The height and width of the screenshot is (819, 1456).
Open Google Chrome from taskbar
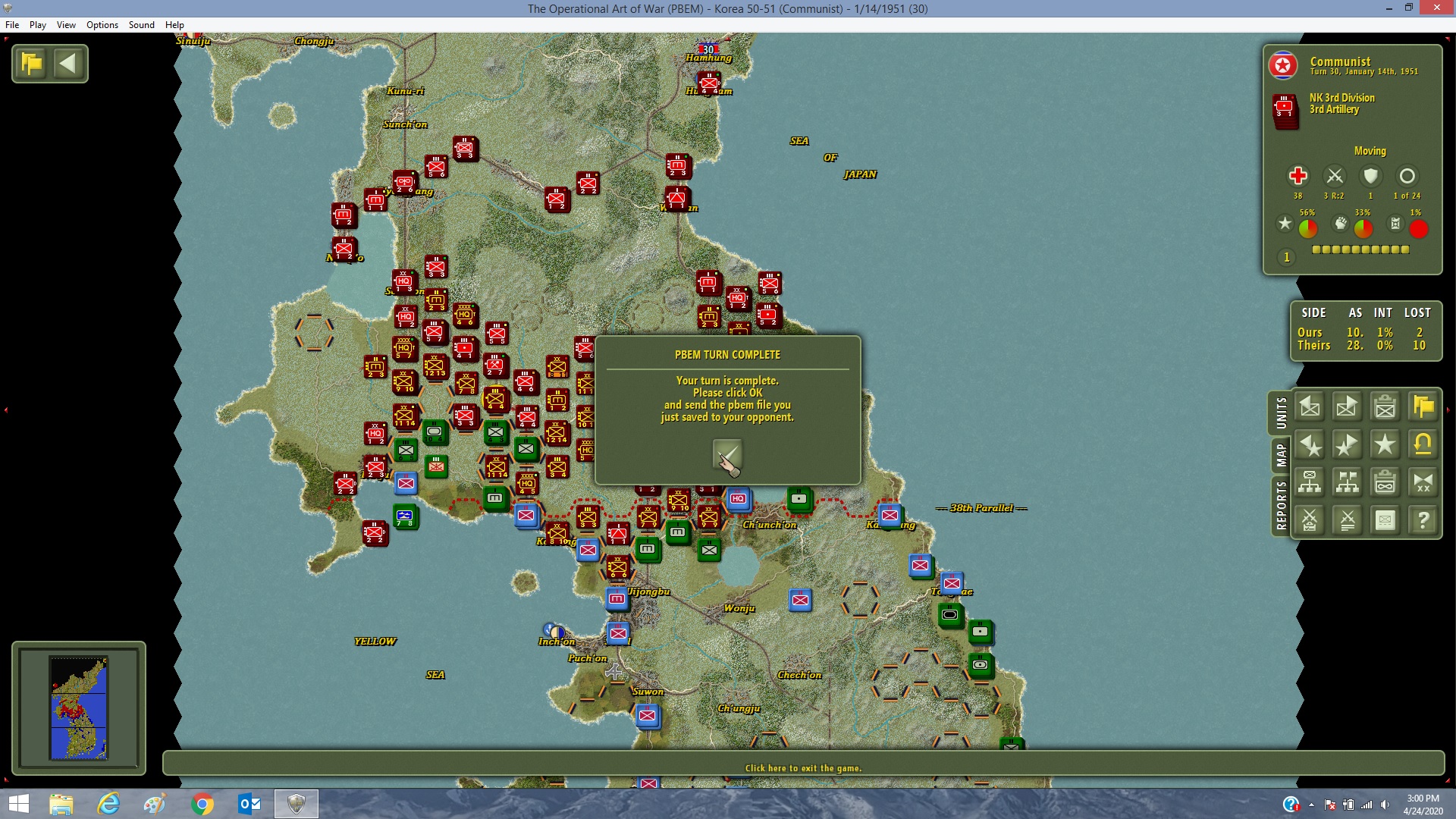coord(202,804)
